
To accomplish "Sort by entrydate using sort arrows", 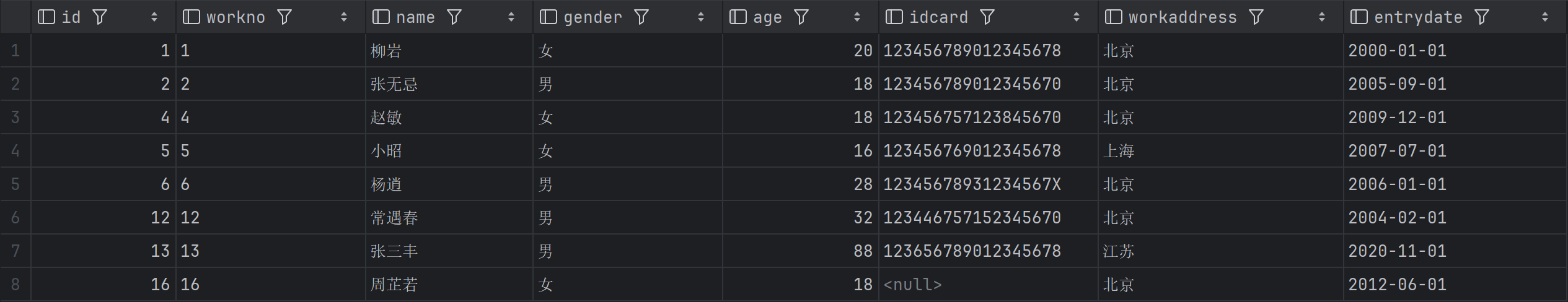I will 1545,17.
